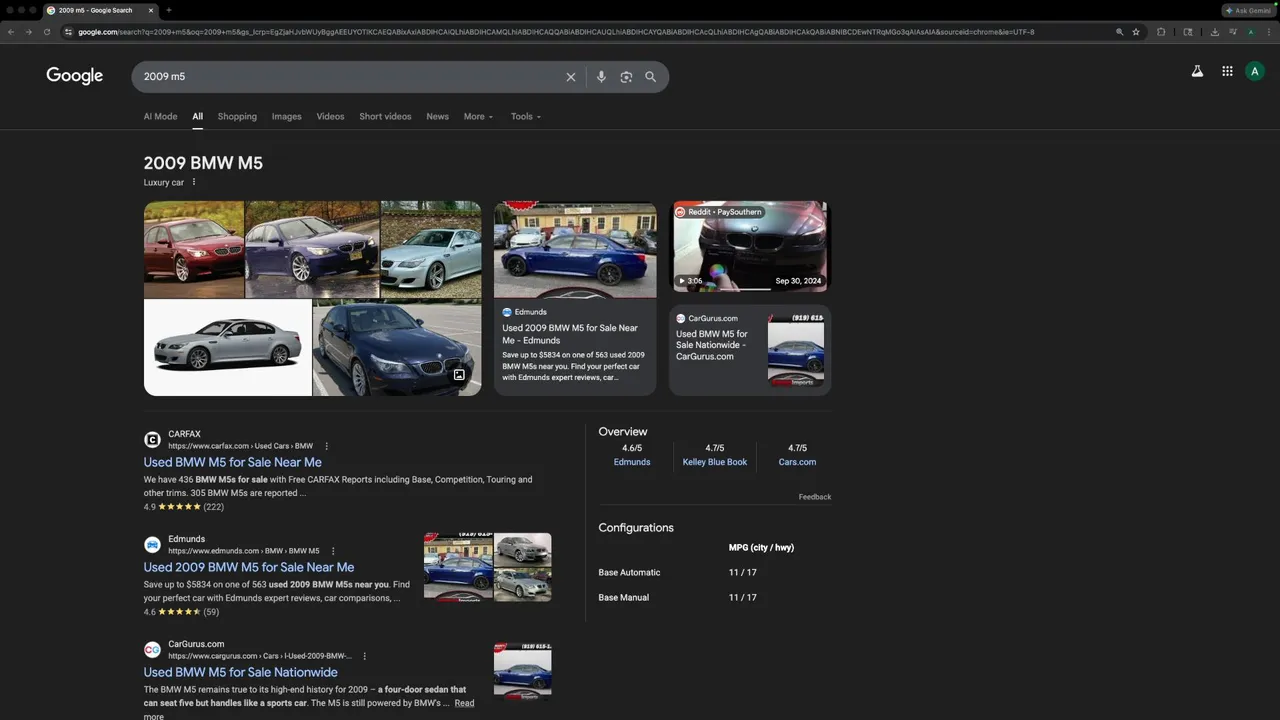The image size is (1280, 720).
Task: Click the Cars.com rating link
Action: [x=797, y=462]
